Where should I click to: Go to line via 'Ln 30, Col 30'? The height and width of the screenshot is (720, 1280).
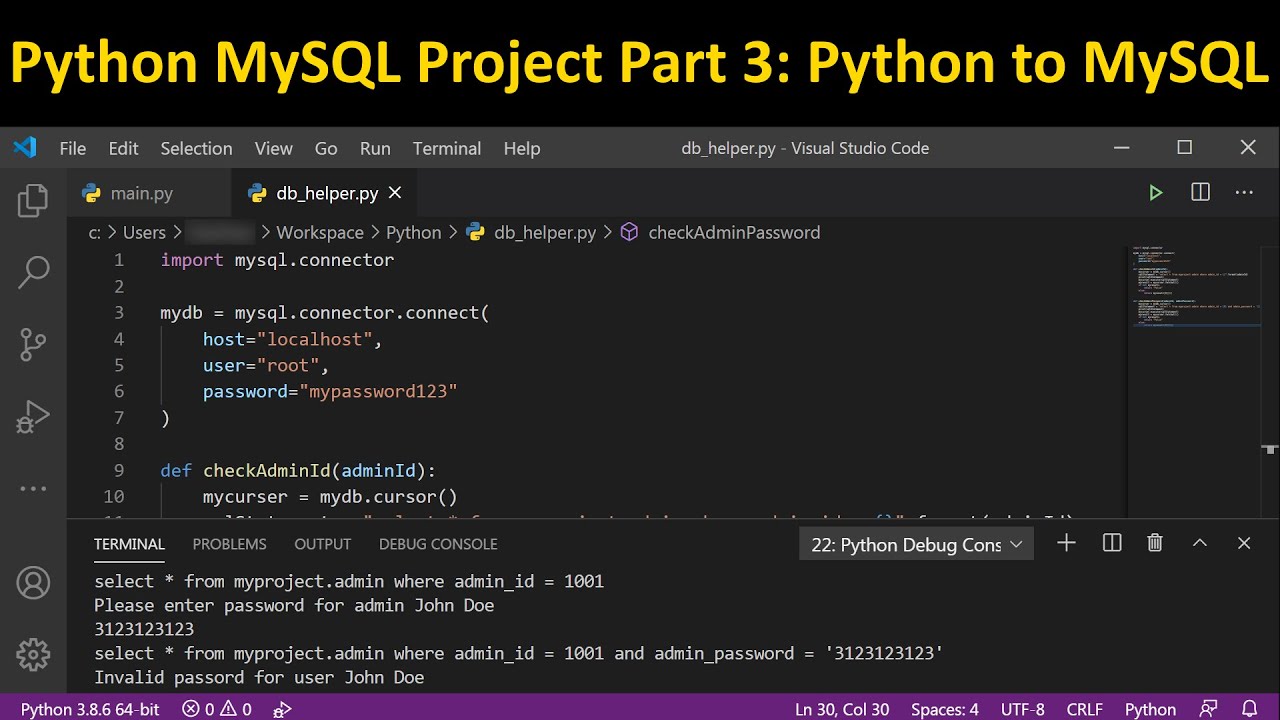coord(842,709)
